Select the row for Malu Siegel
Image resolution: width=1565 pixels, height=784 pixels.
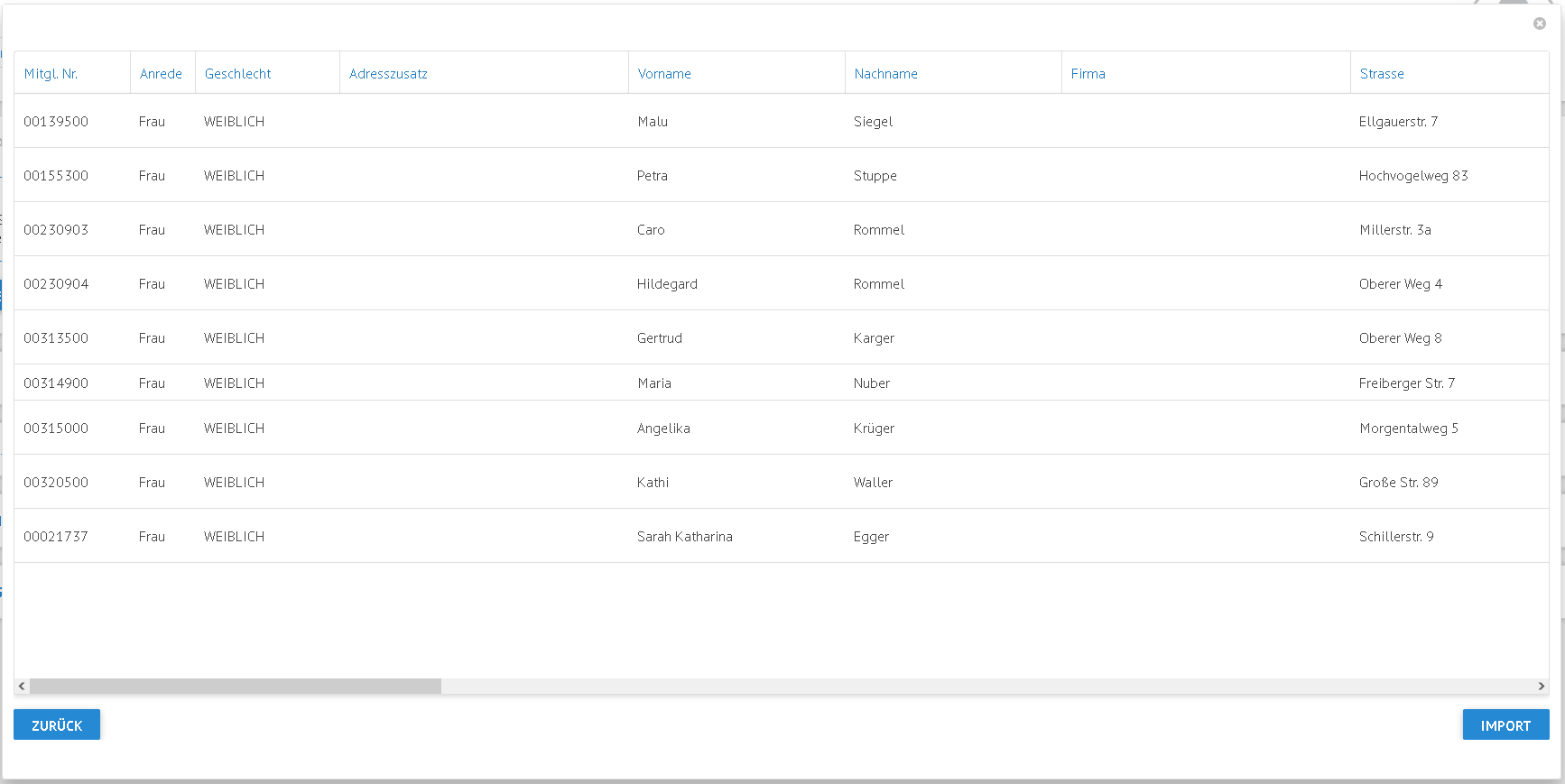[653, 122]
